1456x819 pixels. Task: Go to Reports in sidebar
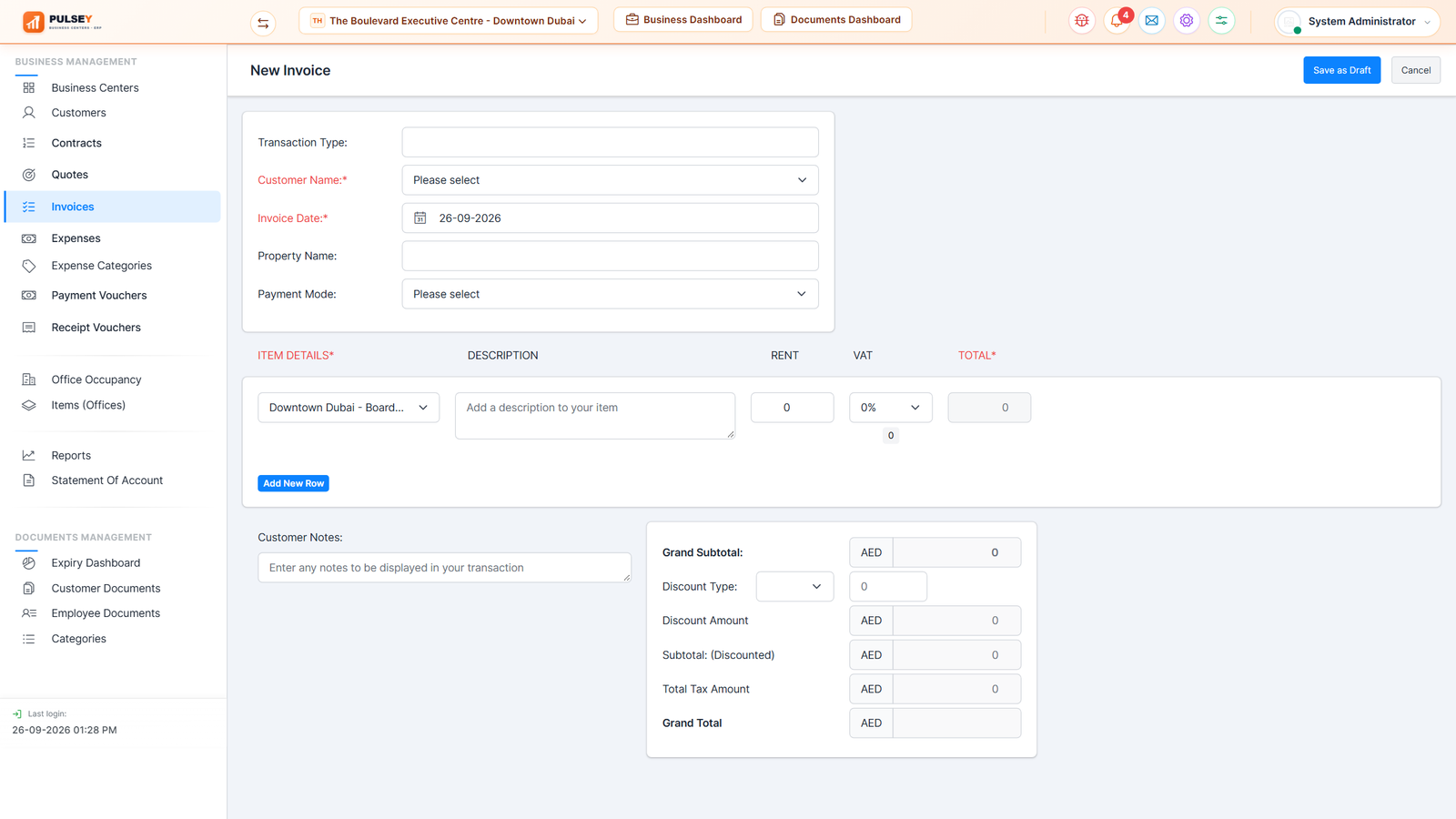pos(71,455)
